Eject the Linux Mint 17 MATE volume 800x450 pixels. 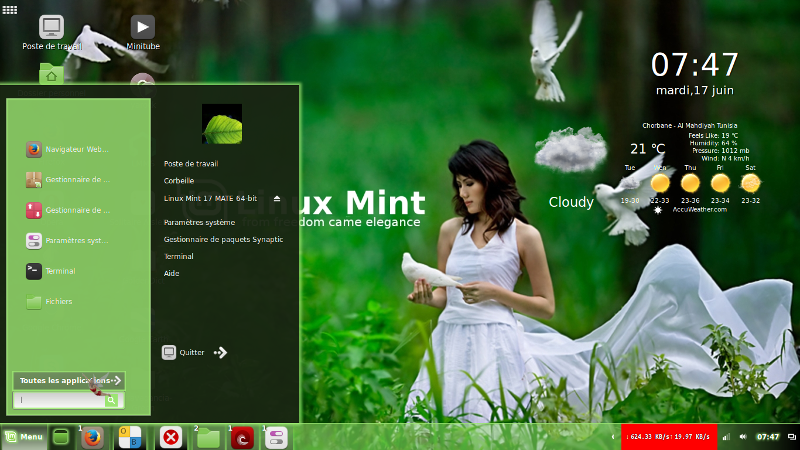277,198
